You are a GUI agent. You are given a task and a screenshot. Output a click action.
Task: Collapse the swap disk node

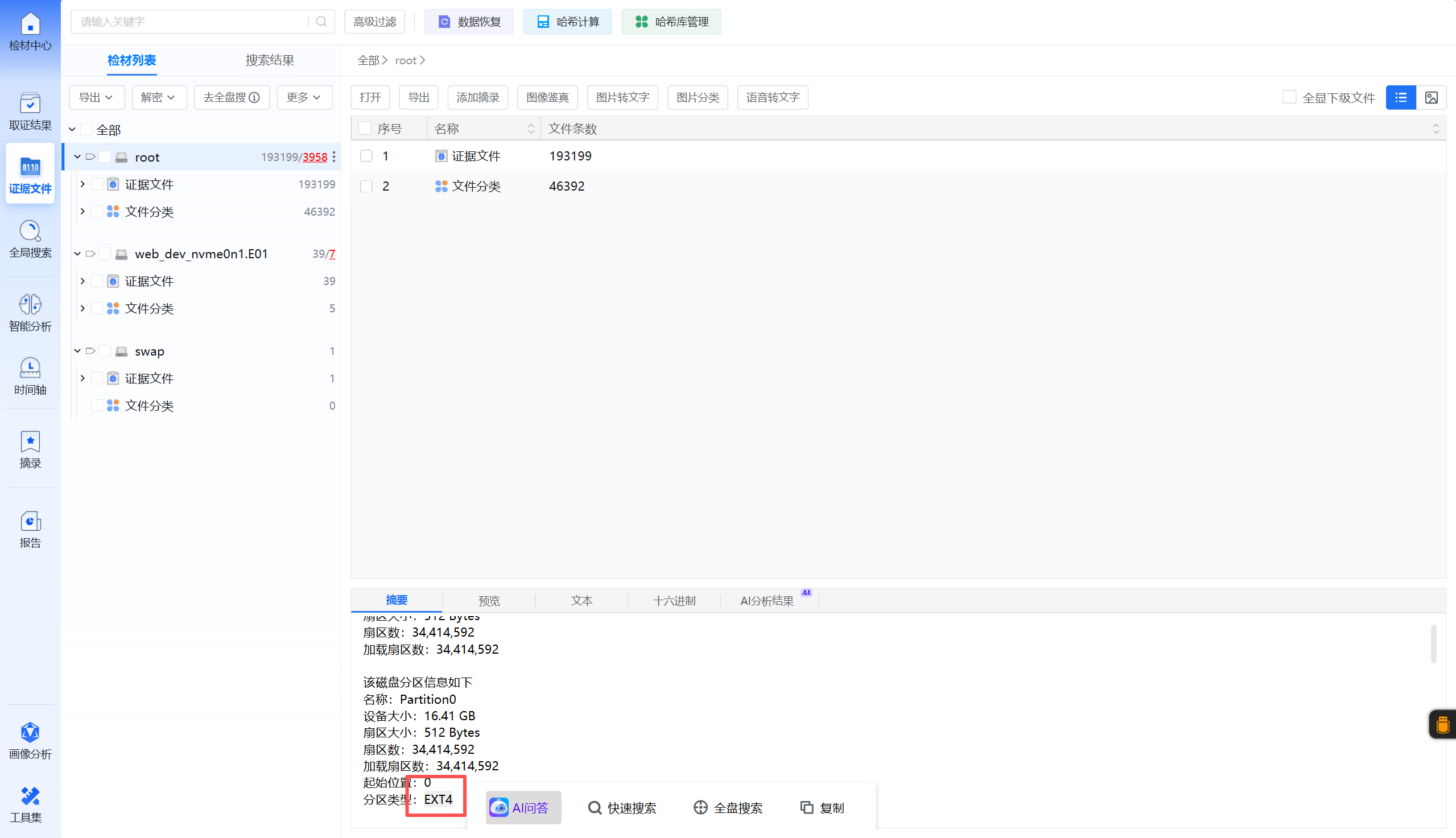pyautogui.click(x=78, y=350)
